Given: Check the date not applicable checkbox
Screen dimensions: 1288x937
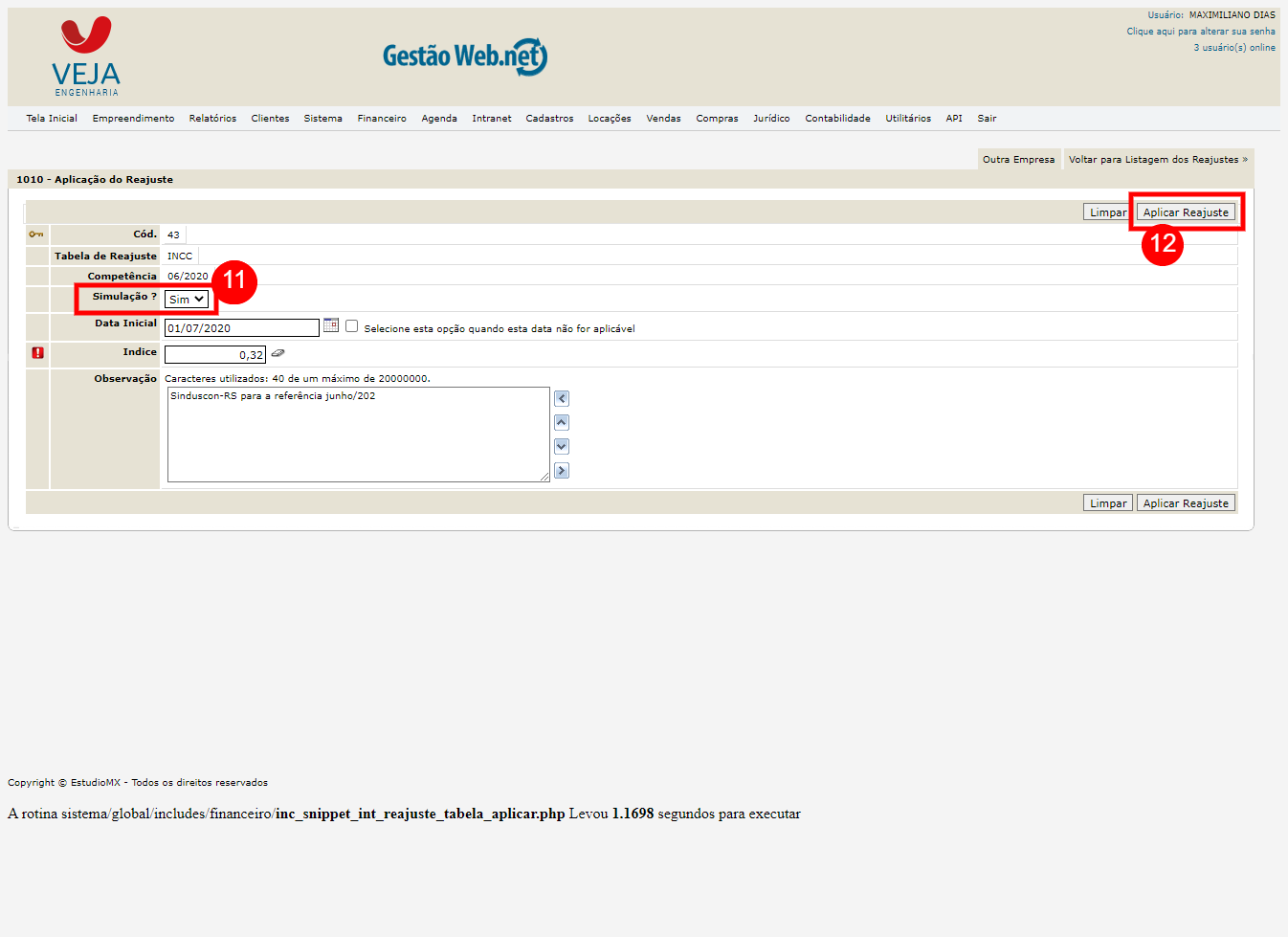Looking at the screenshot, I should (352, 326).
